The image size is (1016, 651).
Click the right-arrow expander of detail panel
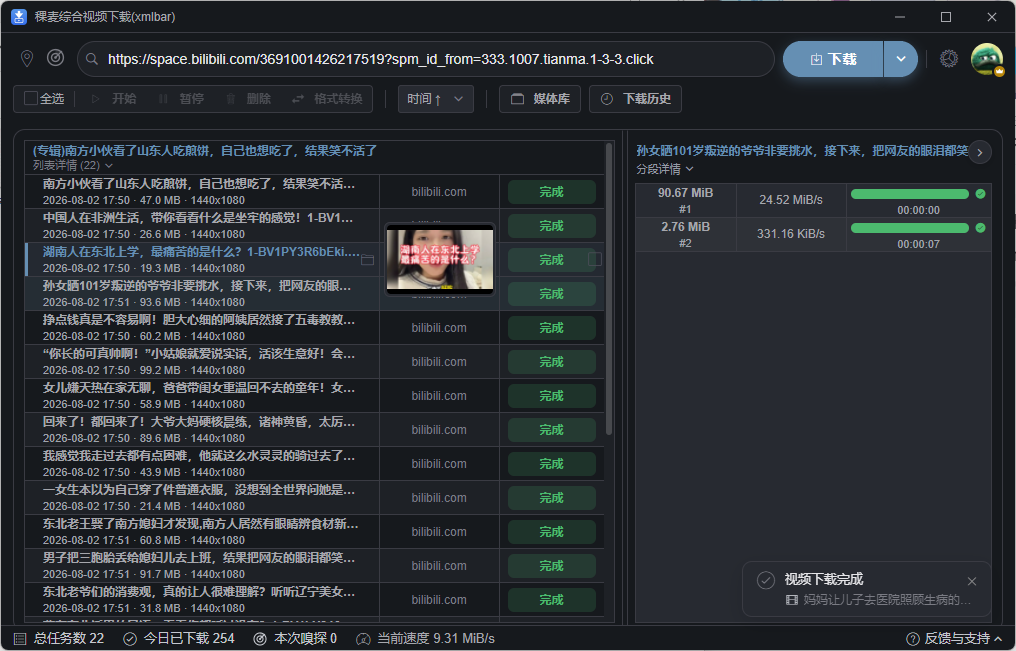click(x=980, y=153)
